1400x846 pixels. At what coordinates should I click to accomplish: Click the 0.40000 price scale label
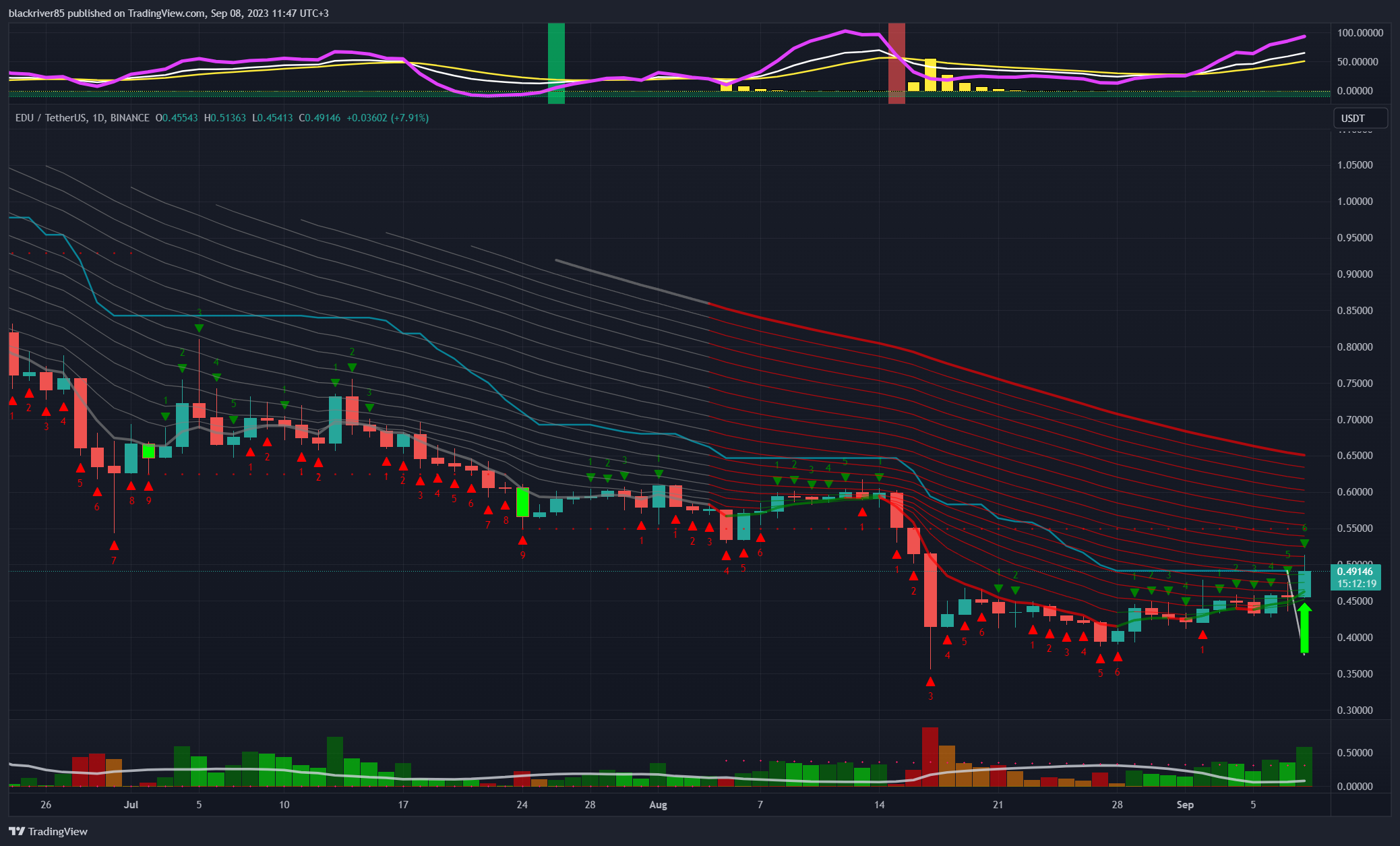click(1355, 638)
